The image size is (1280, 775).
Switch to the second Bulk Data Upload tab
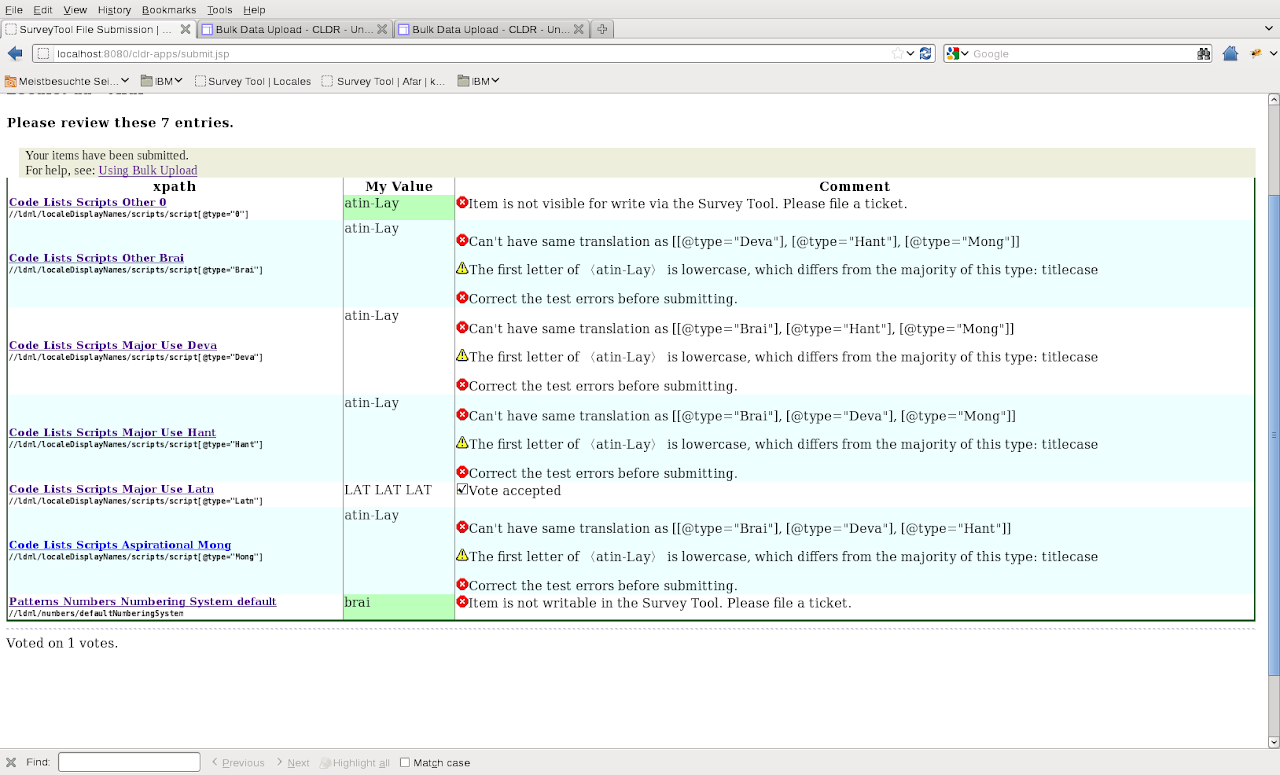tap(492, 29)
